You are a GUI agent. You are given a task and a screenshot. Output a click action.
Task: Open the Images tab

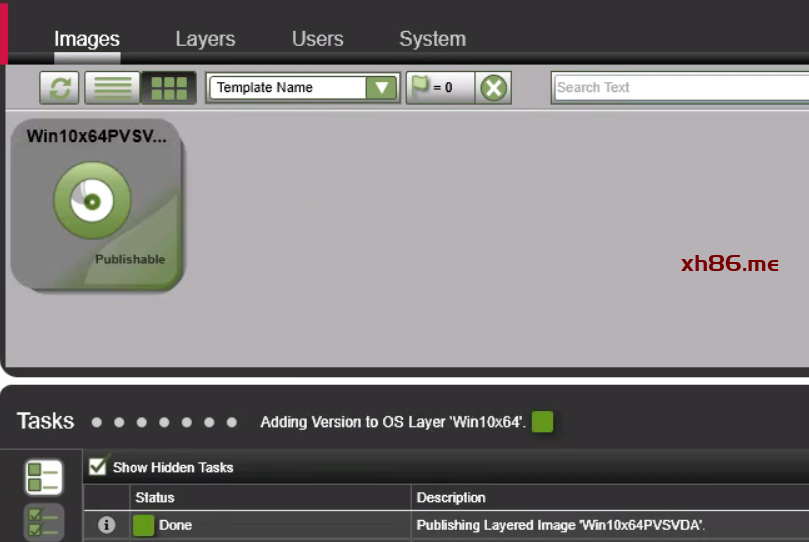click(x=87, y=39)
